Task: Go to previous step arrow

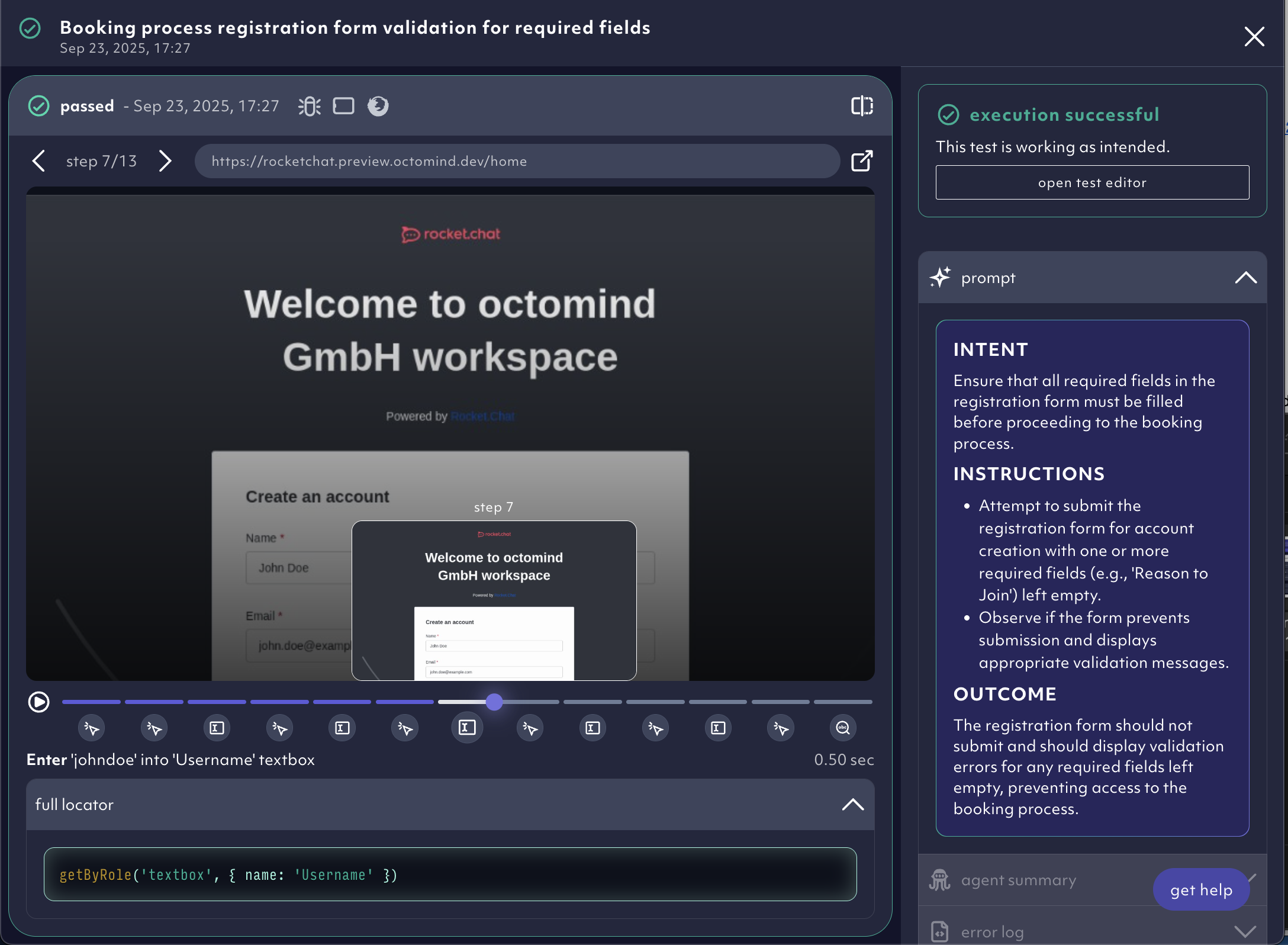Action: (x=39, y=161)
